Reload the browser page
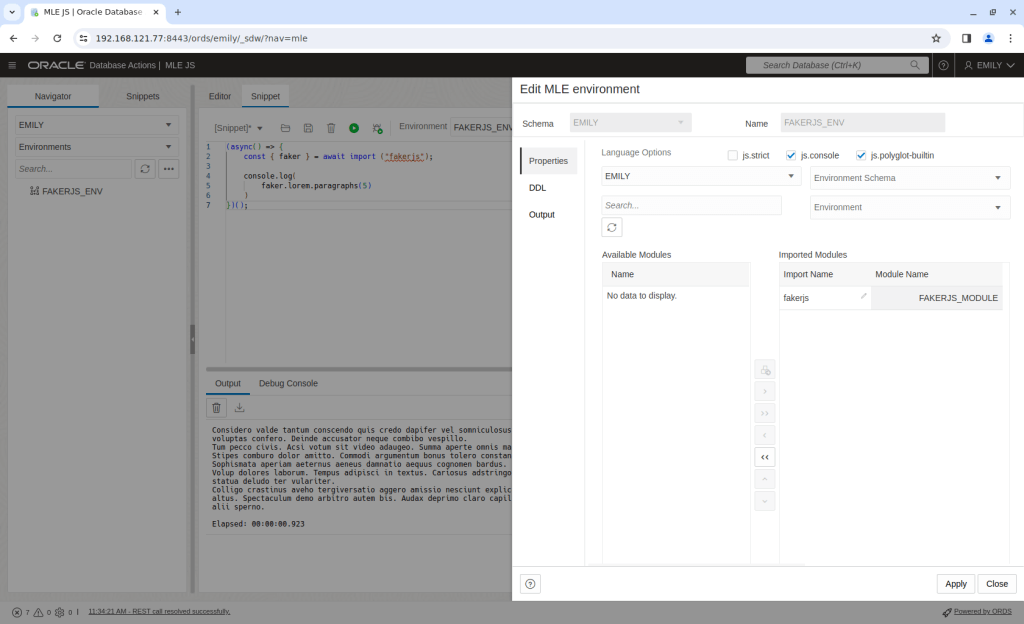The height and width of the screenshot is (624, 1024). point(57,38)
